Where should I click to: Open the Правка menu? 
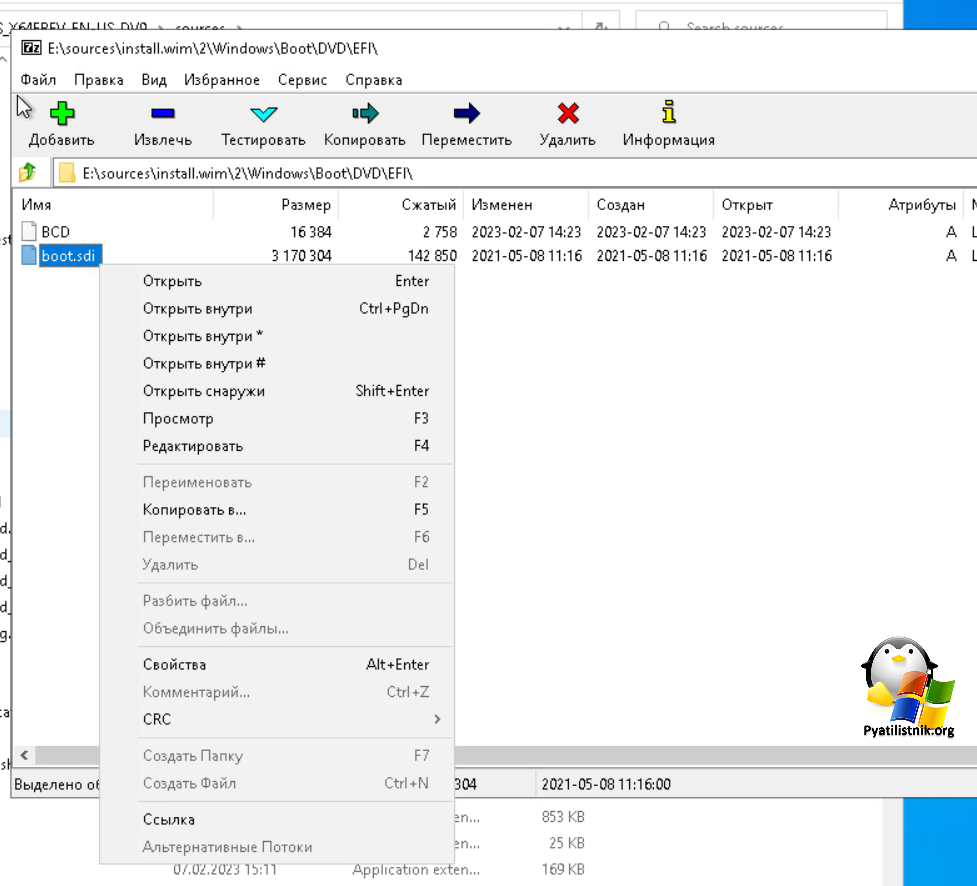98,80
